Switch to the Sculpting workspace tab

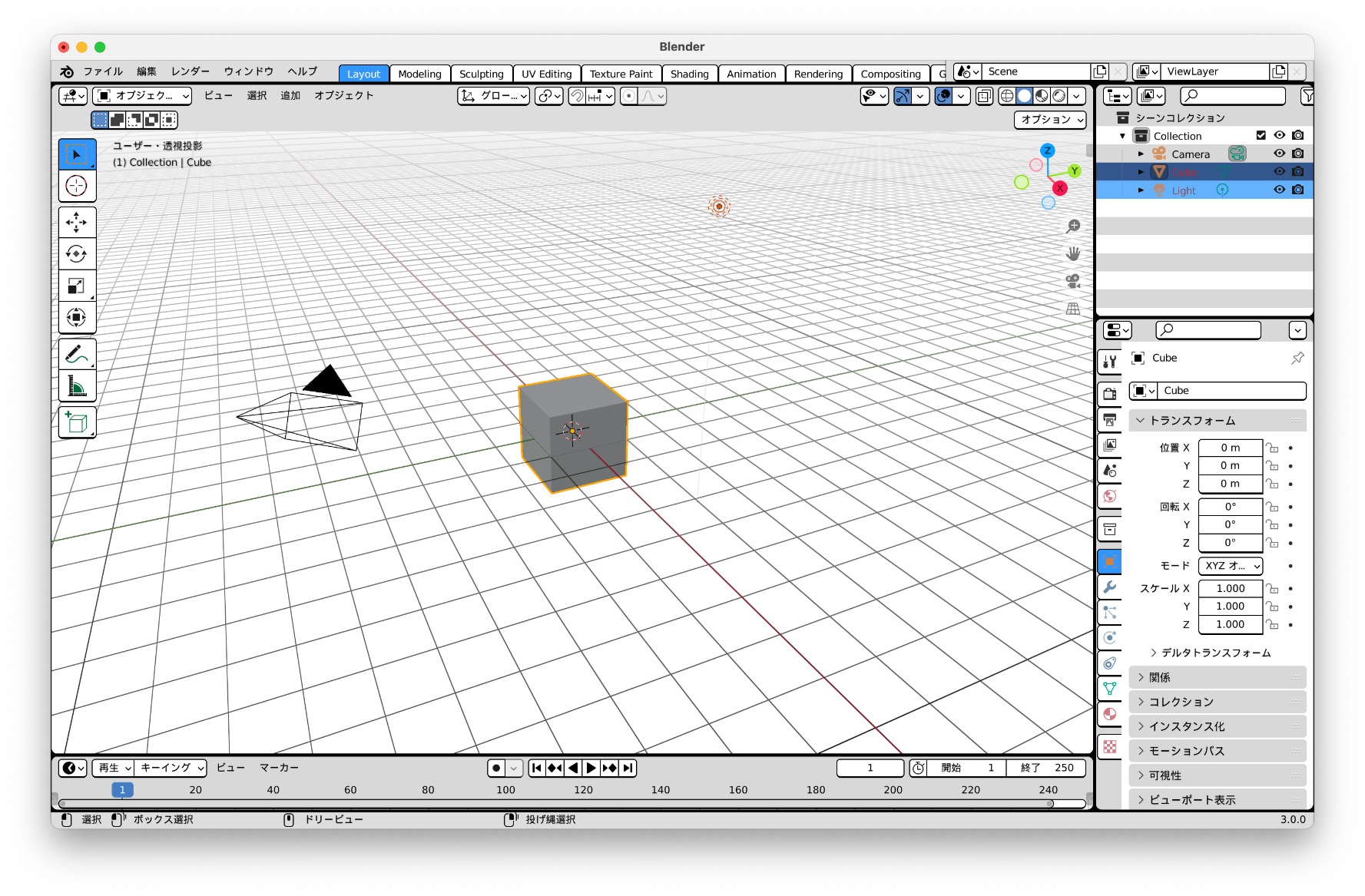pyautogui.click(x=481, y=74)
